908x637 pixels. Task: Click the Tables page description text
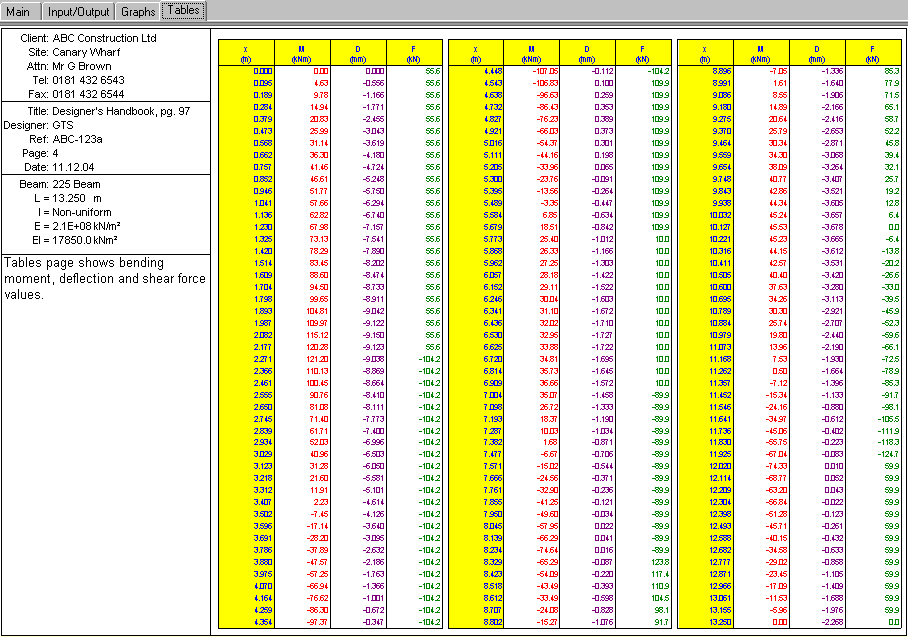[x=104, y=278]
